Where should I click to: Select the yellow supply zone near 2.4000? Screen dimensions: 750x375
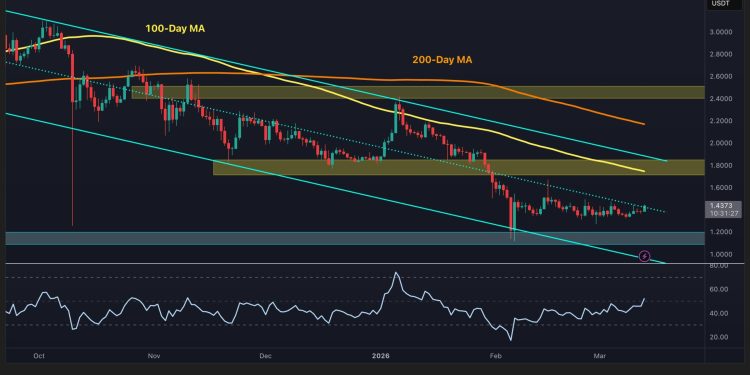[418, 93]
